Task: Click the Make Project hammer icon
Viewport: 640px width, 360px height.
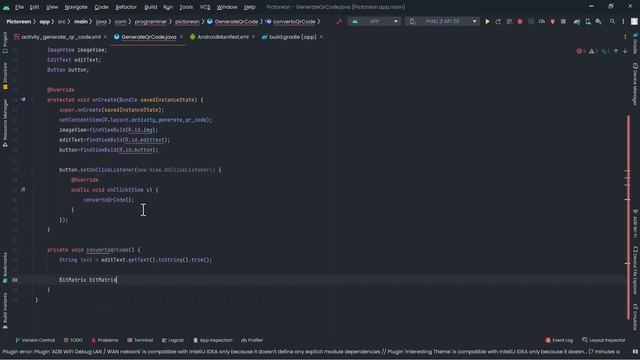Action: tap(339, 21)
